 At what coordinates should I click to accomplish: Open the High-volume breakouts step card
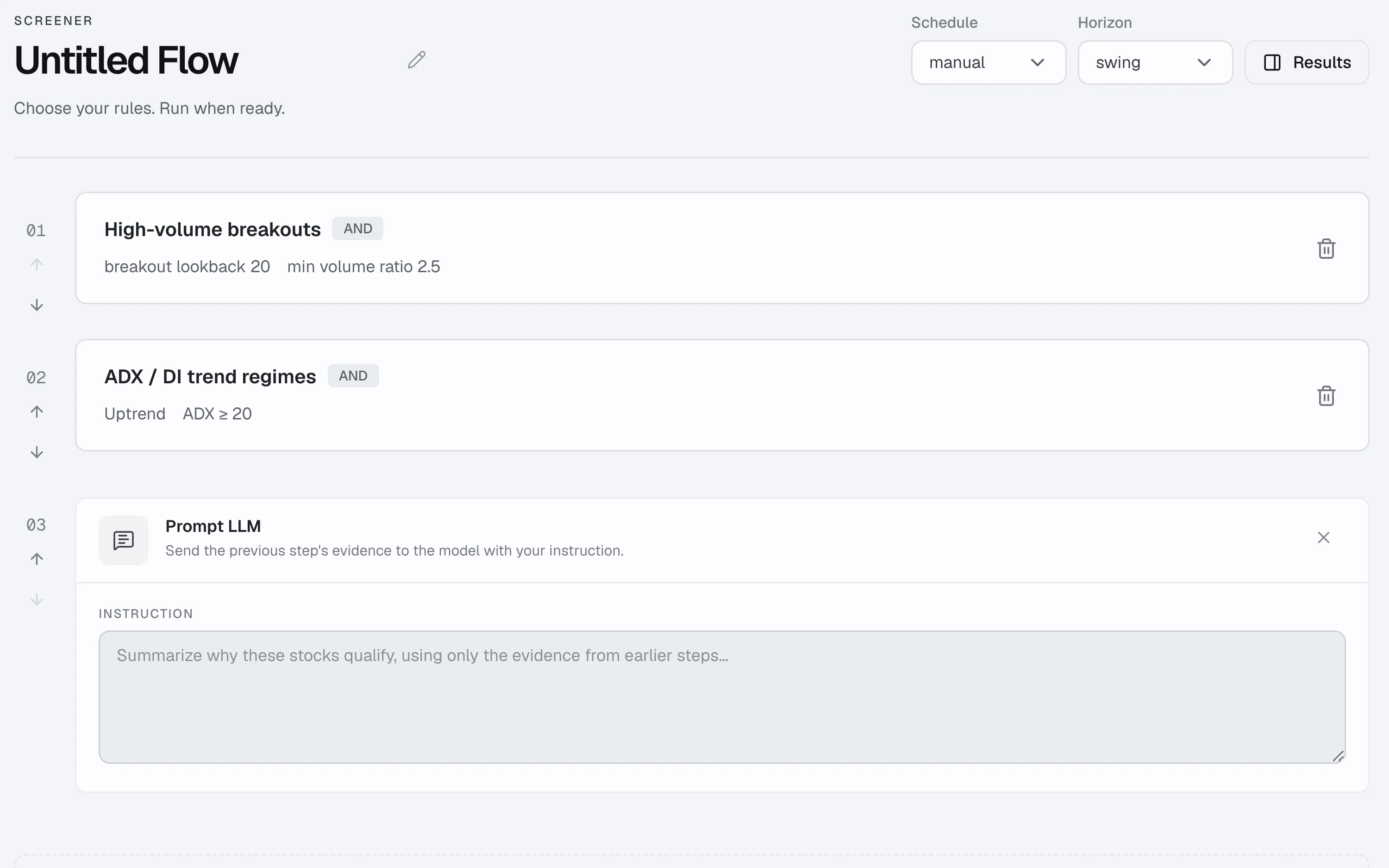(x=722, y=248)
